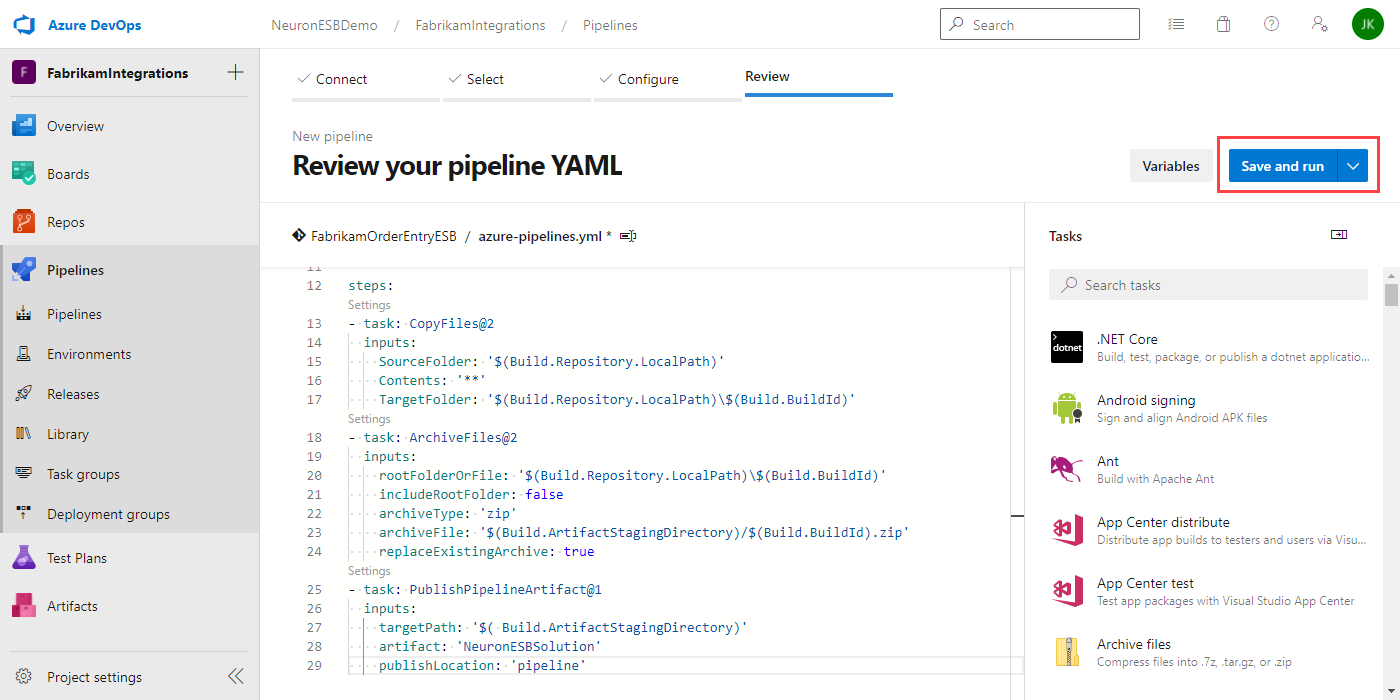Viewport: 1400px width, 700px height.
Task: Click the azure-pipelines.yml file name
Action: click(540, 236)
